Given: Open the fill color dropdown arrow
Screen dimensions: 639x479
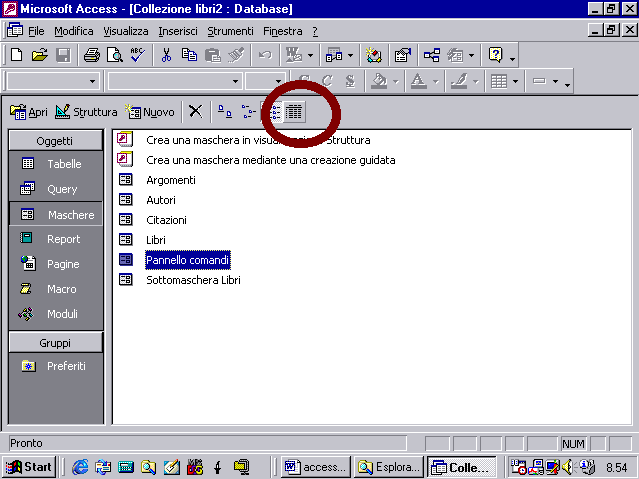Looking at the screenshot, I should pos(396,81).
